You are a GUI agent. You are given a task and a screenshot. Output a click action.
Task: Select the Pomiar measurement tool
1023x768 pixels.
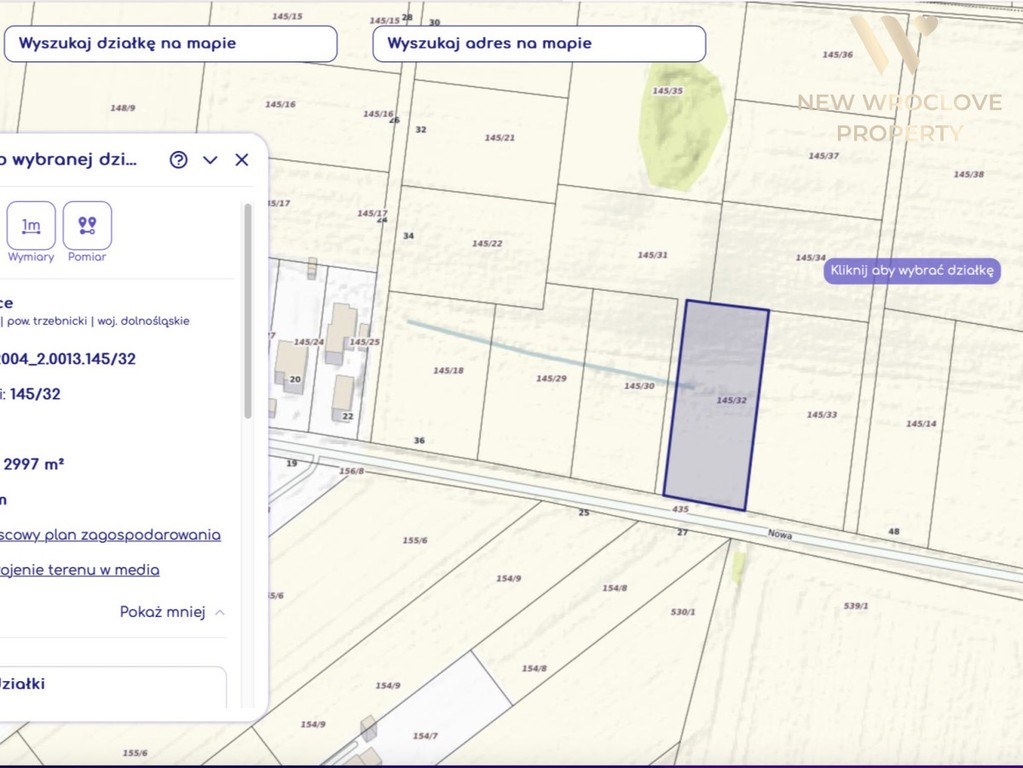pyautogui.click(x=87, y=225)
